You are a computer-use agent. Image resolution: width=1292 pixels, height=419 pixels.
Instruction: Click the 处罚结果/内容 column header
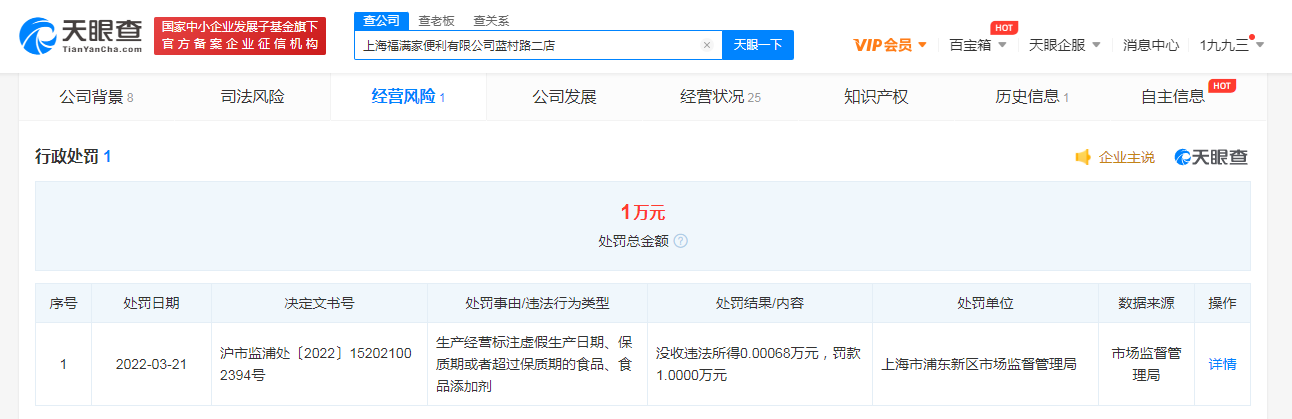pos(759,303)
